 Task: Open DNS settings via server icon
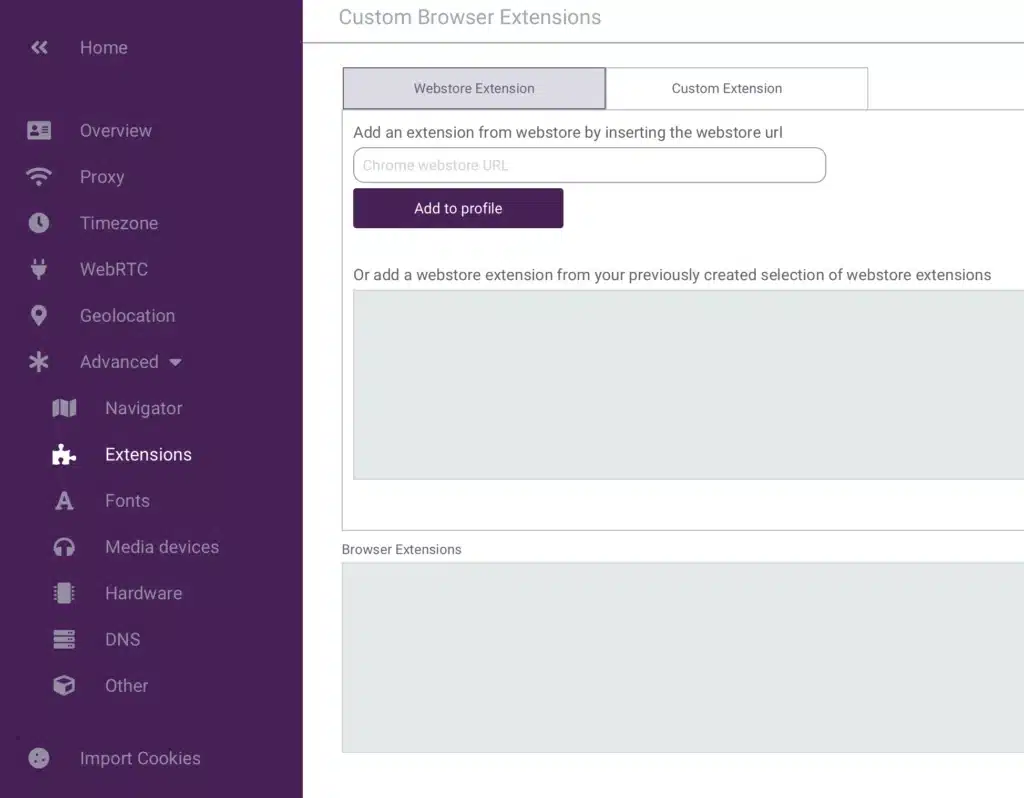pos(64,638)
